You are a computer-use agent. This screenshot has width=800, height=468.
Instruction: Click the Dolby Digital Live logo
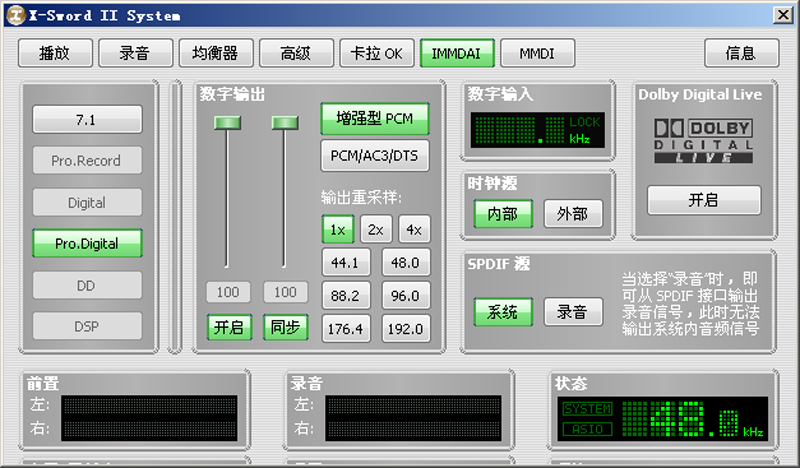(x=703, y=141)
